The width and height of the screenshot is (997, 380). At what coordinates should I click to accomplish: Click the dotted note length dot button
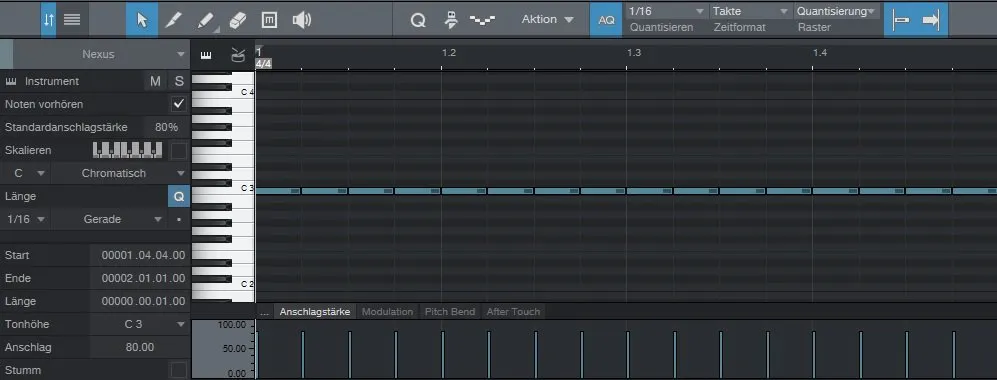(x=179, y=219)
